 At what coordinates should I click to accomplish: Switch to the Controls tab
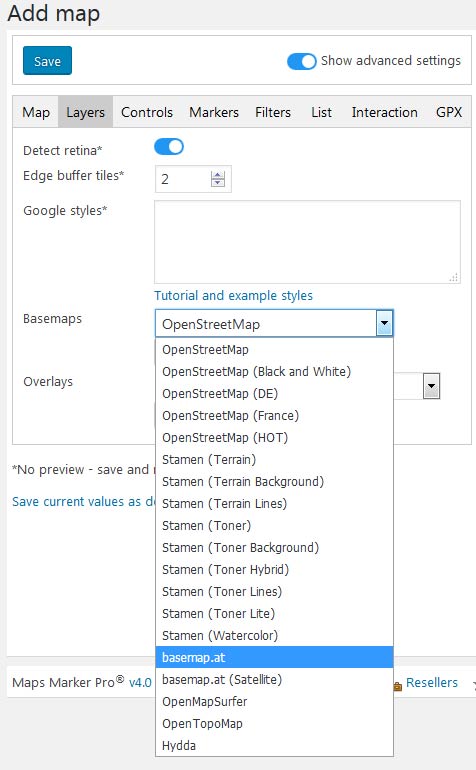147,112
